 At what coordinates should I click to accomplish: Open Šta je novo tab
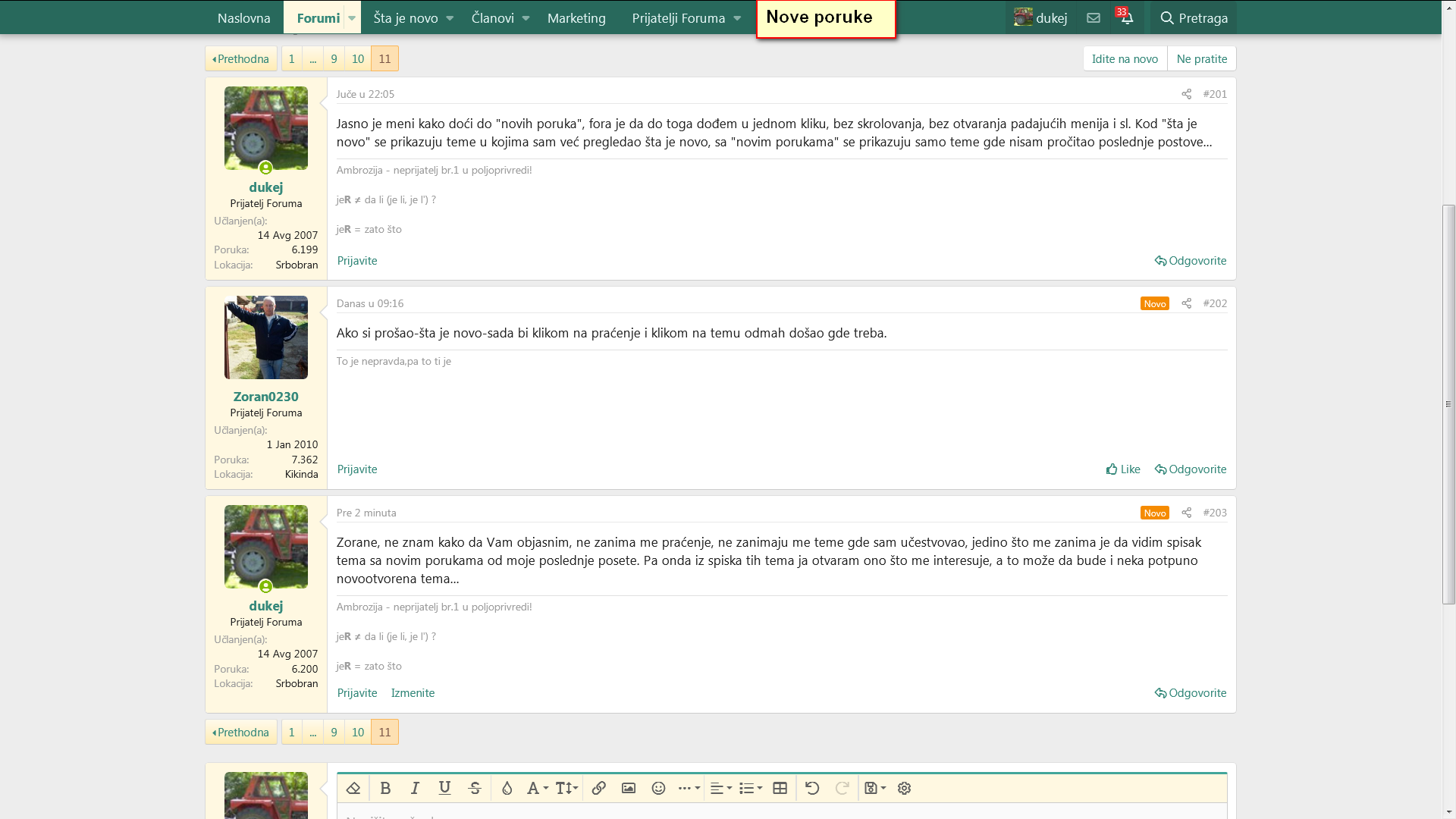pos(406,17)
